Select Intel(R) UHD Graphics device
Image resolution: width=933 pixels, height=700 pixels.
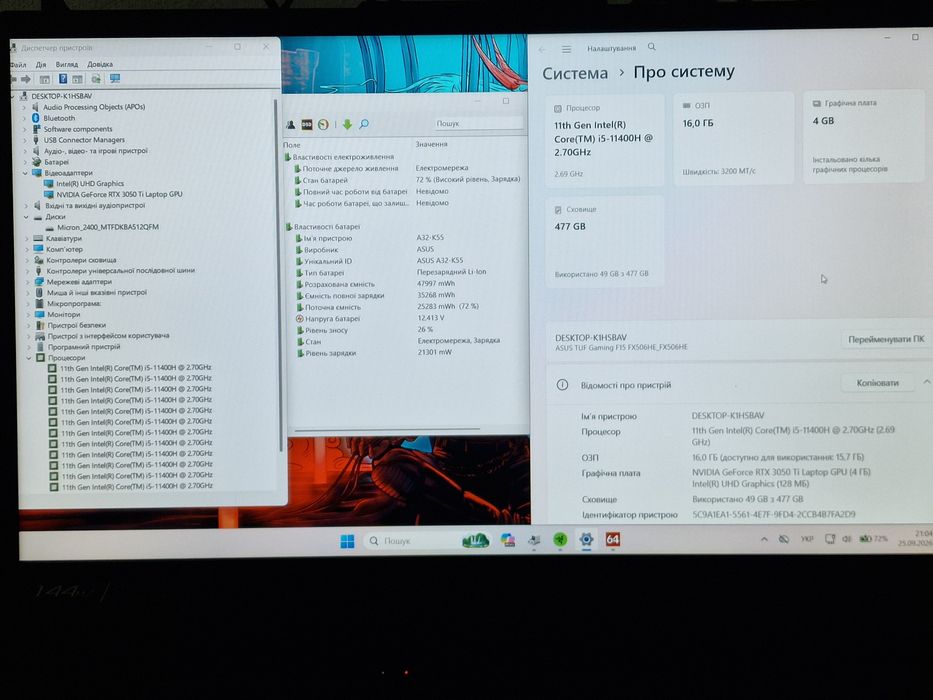pos(90,184)
